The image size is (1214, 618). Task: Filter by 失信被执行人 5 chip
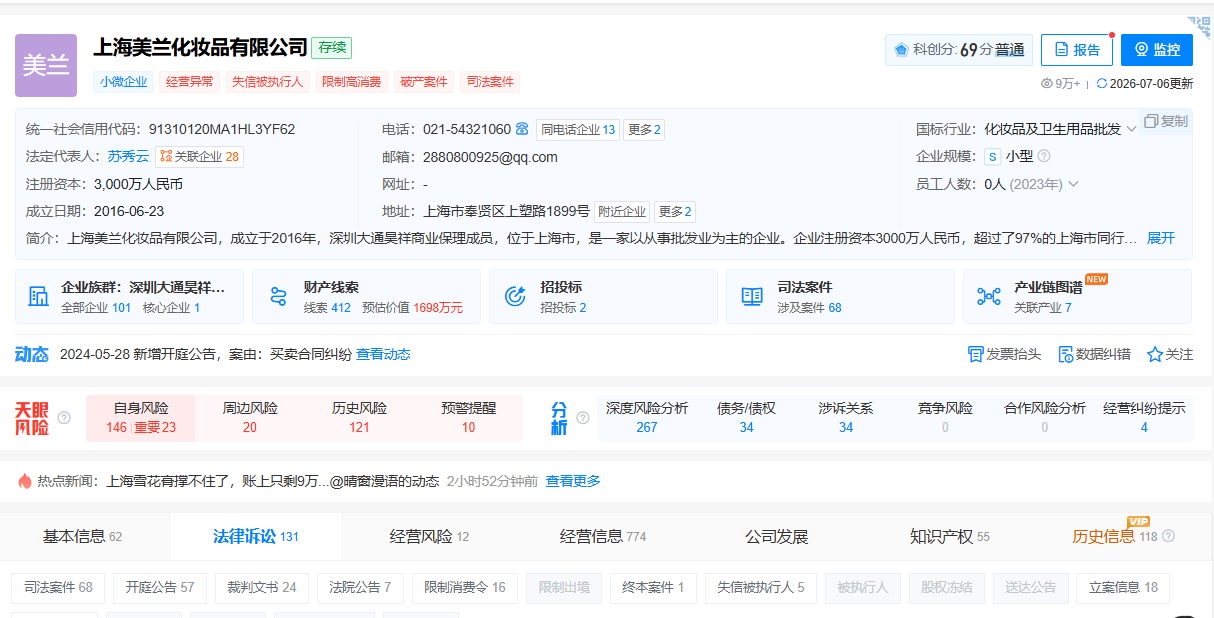(761, 587)
